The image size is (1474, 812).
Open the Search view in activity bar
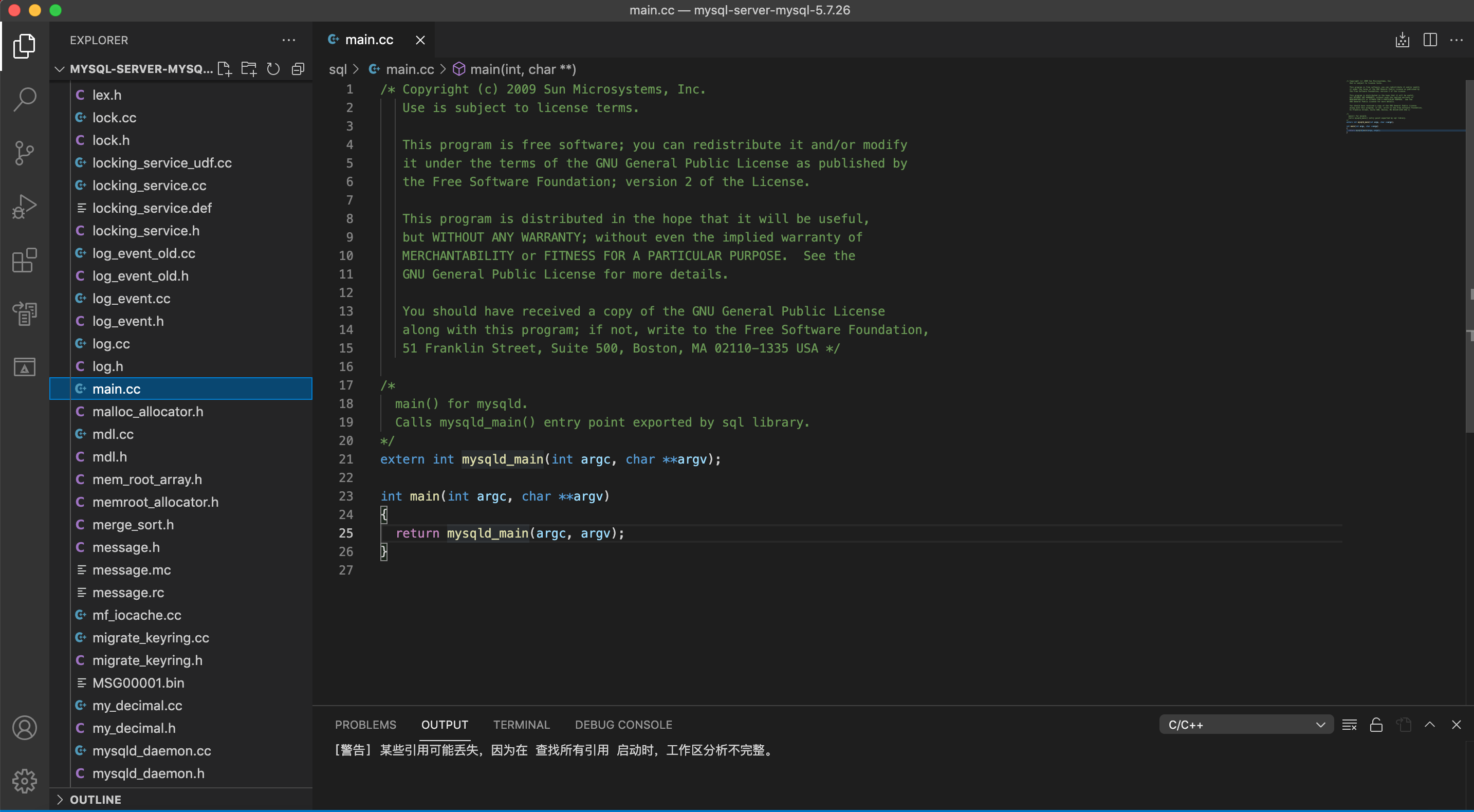click(x=24, y=99)
